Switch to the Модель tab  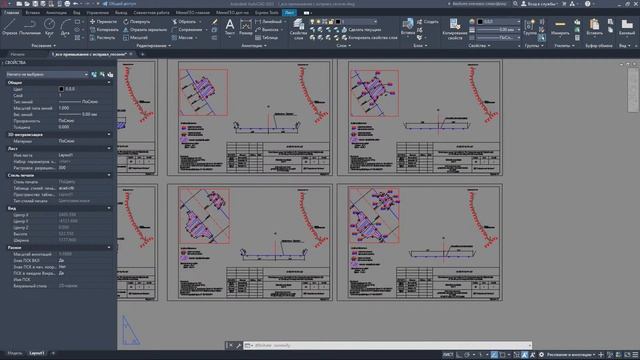(15, 353)
